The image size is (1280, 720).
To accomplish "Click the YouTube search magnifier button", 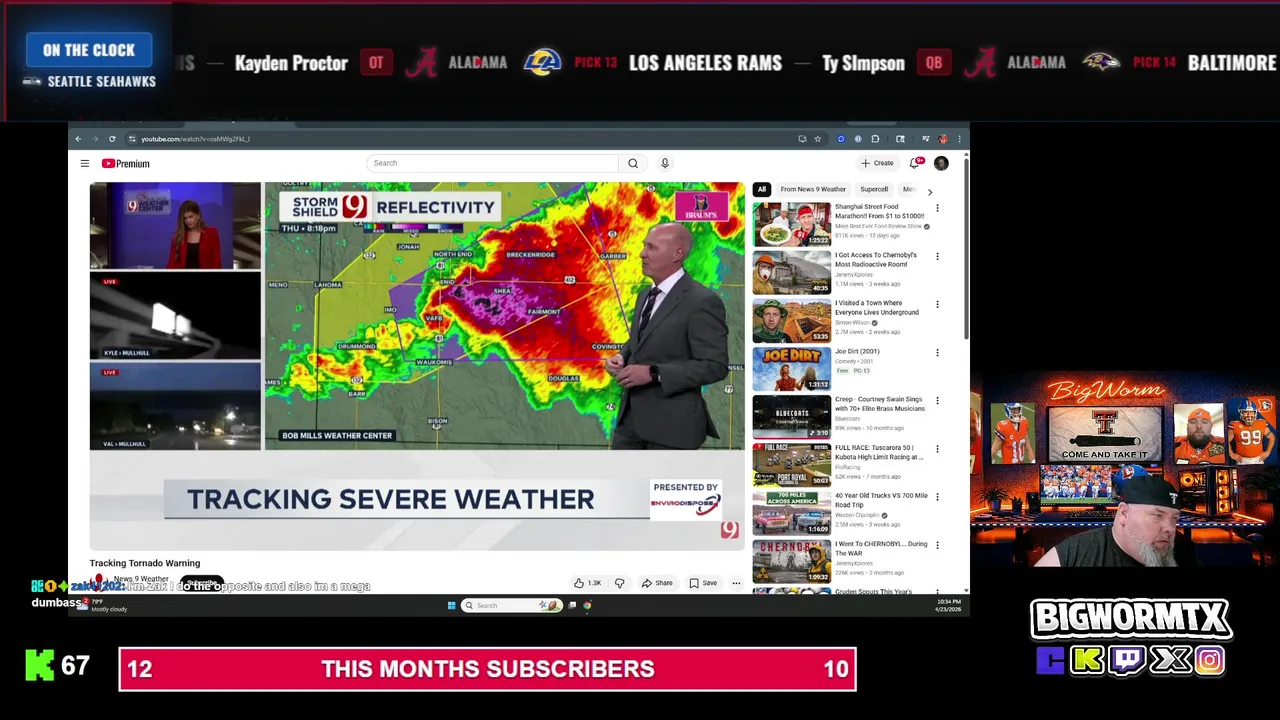I will [x=633, y=163].
